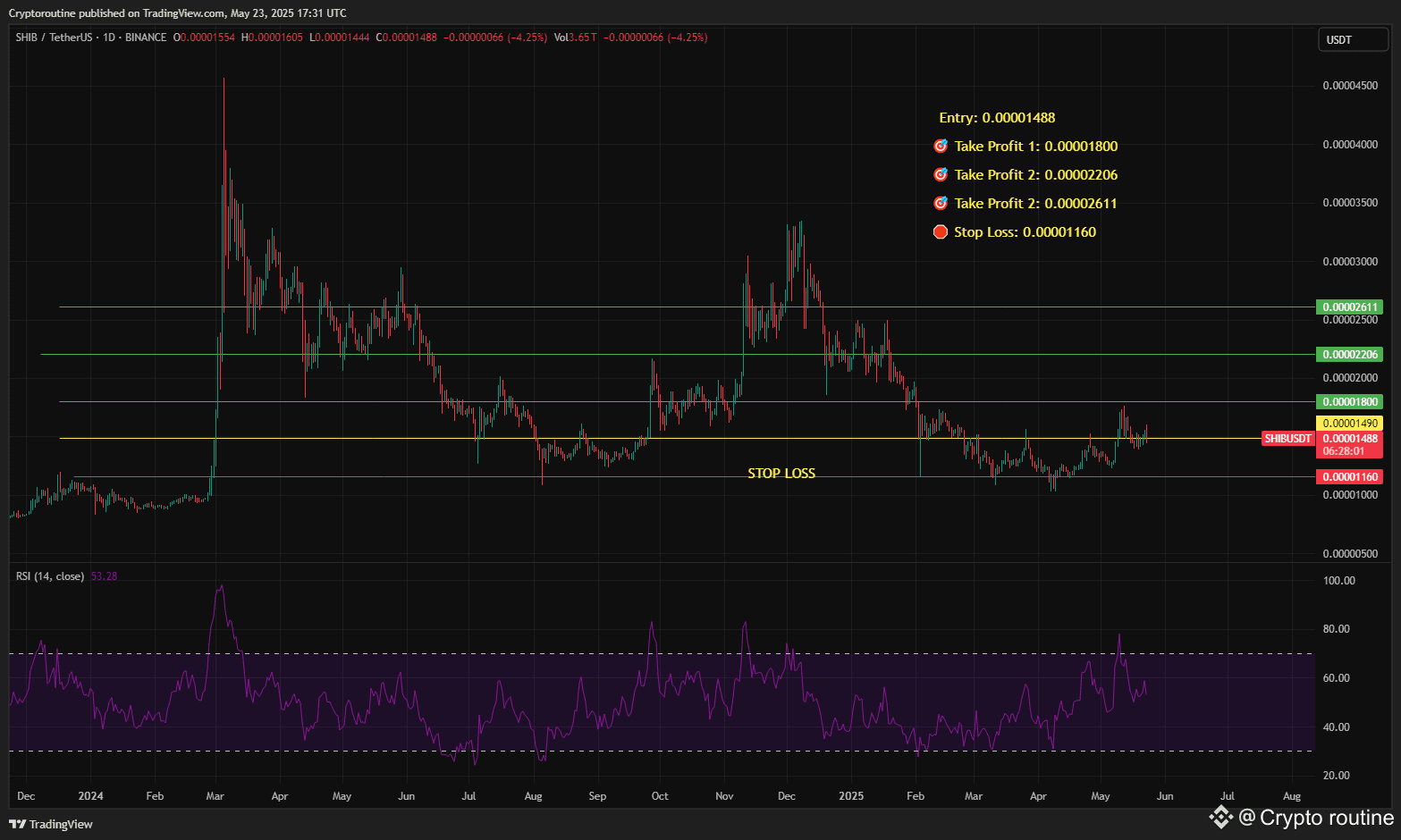Click the 2025 marker on the time axis

[x=851, y=796]
